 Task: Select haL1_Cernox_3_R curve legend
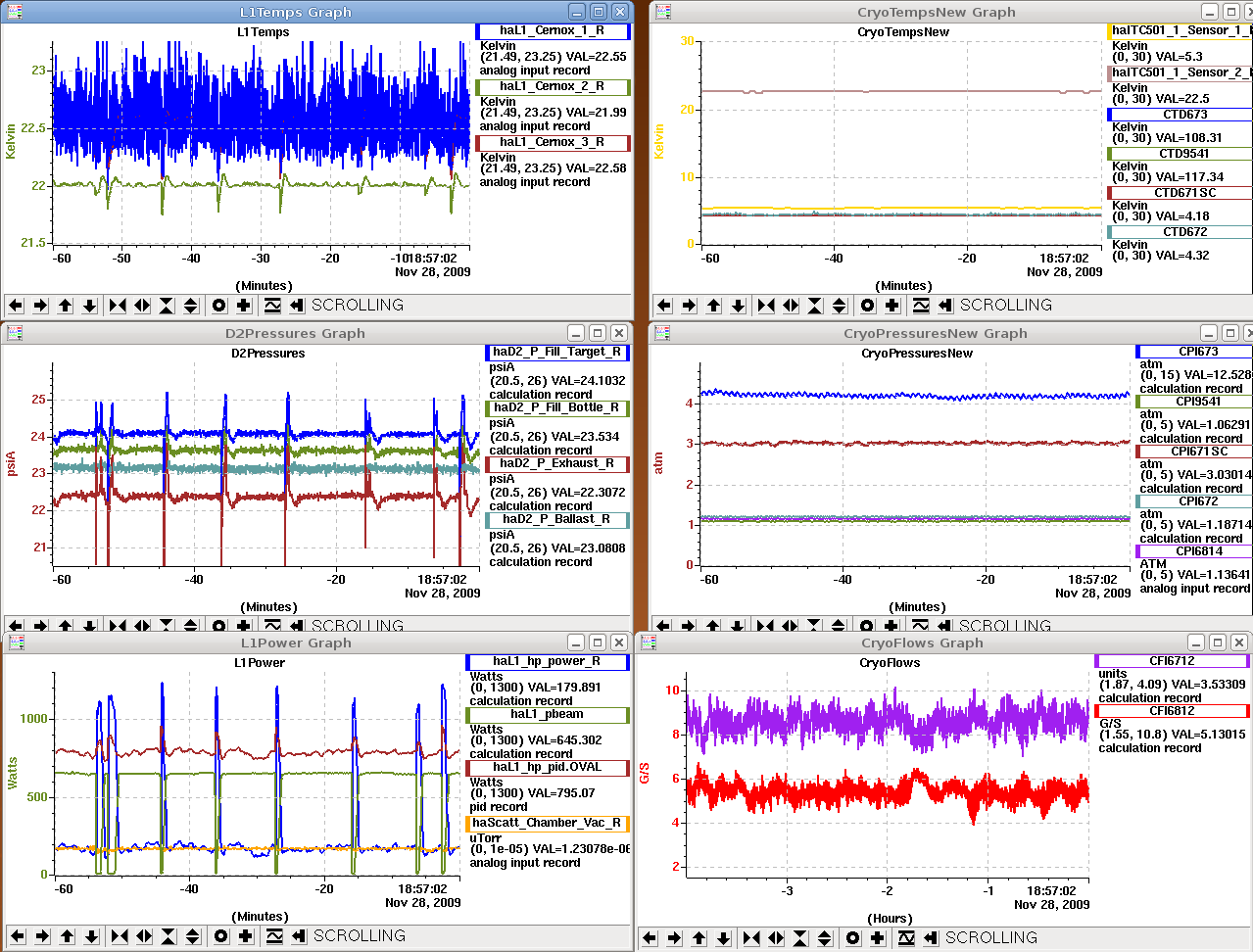[x=553, y=143]
